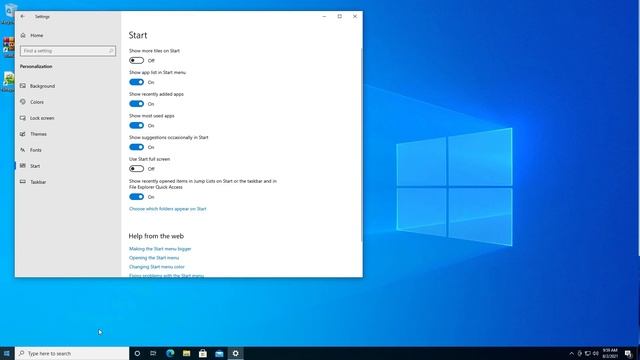Open Microsoft Store from the taskbar
This screenshot has width=640, height=360.
(203, 353)
